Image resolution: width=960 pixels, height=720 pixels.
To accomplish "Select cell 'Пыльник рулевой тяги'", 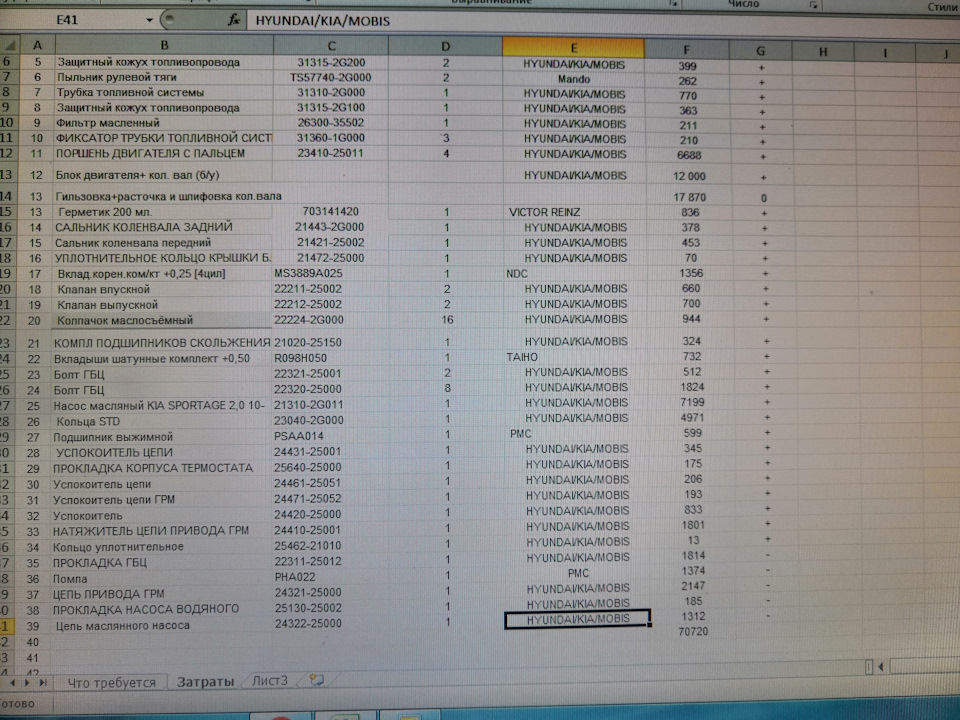I will (164, 77).
